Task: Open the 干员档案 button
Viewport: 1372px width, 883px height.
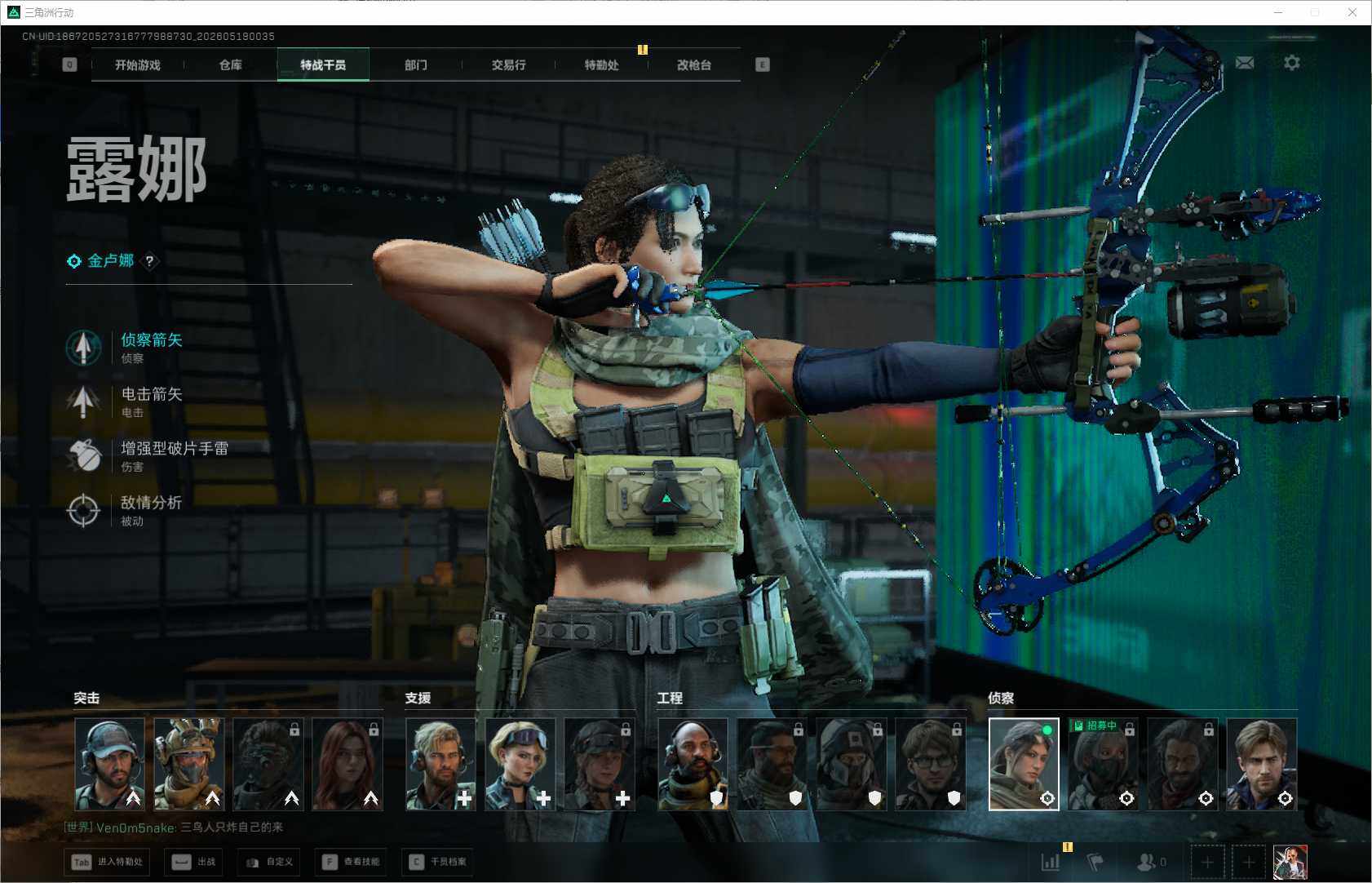Action: (x=438, y=862)
